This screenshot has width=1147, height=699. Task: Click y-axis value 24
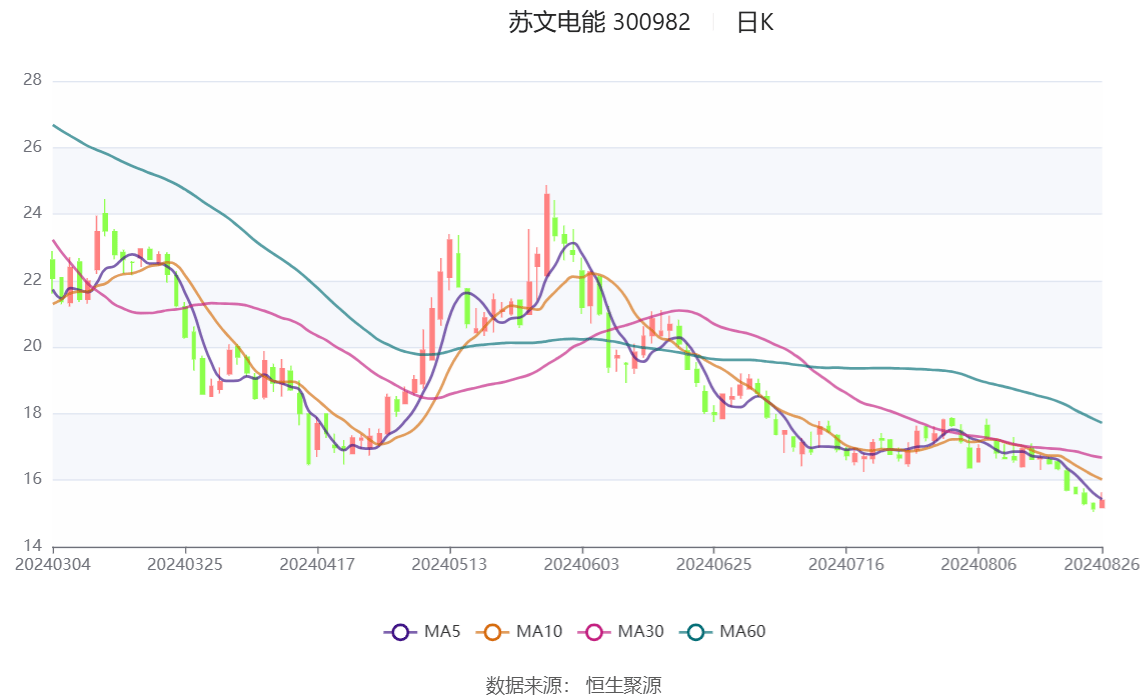click(x=32, y=213)
